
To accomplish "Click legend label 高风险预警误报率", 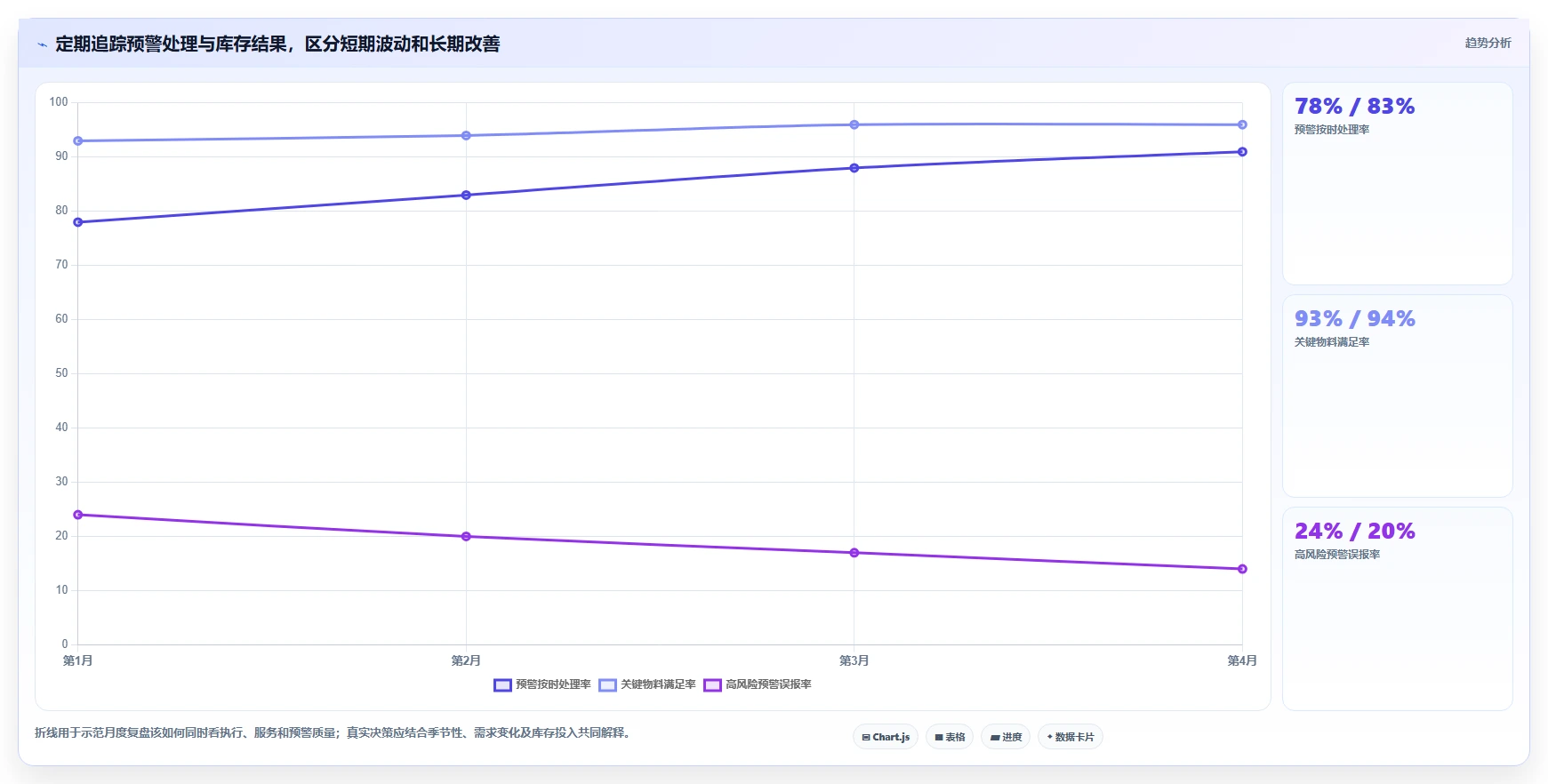I will pyautogui.click(x=768, y=684).
